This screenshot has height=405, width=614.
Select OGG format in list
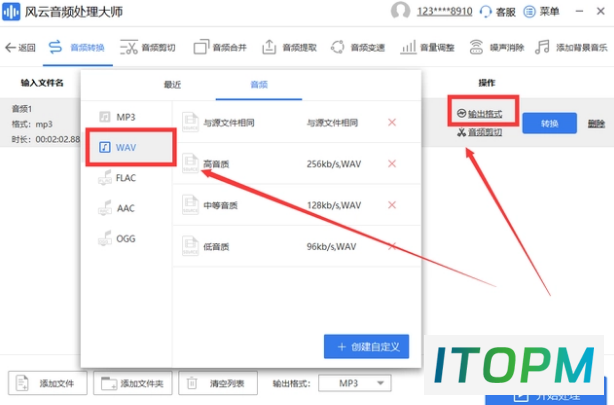pos(126,239)
